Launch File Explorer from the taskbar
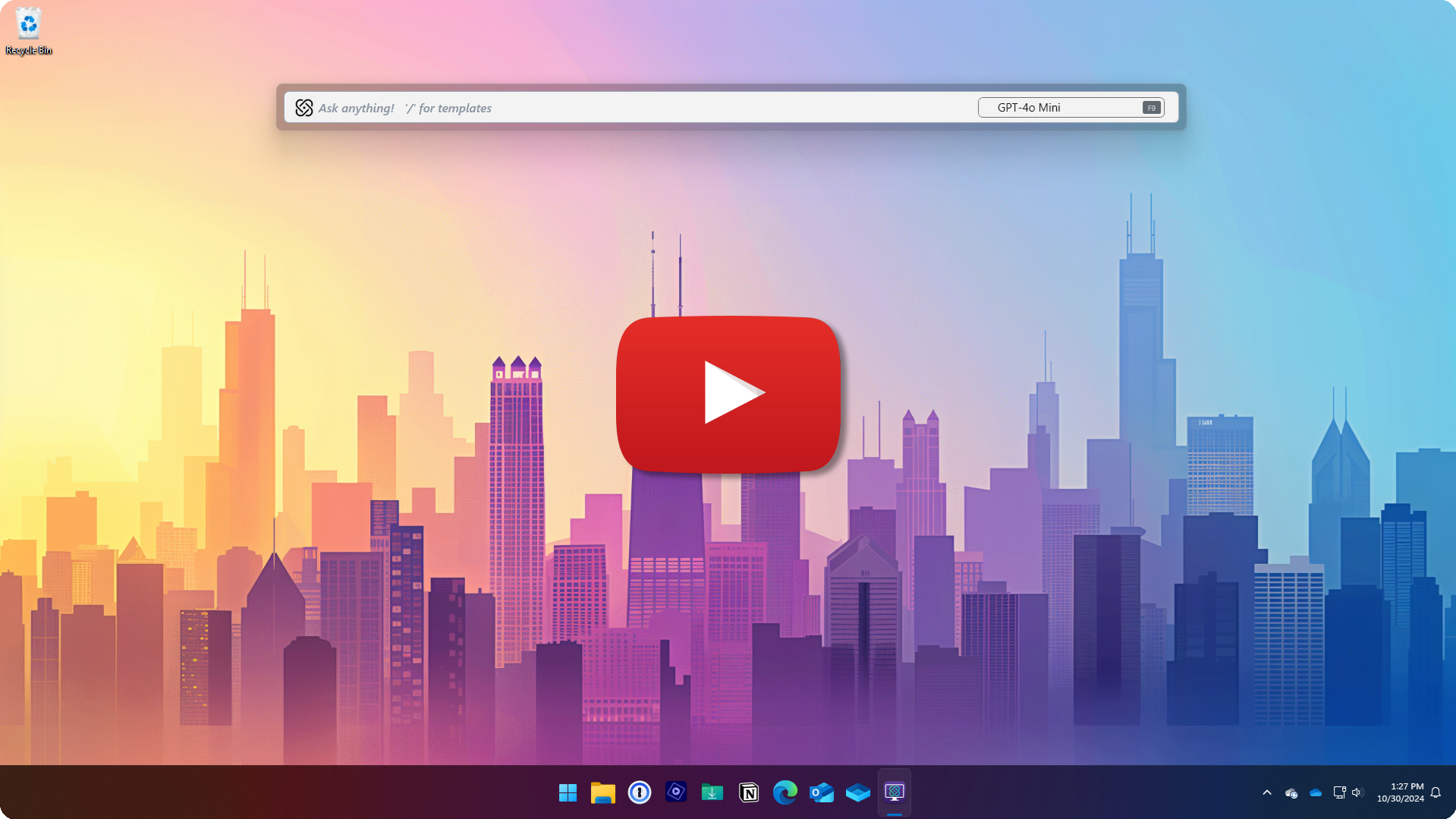 [x=603, y=792]
